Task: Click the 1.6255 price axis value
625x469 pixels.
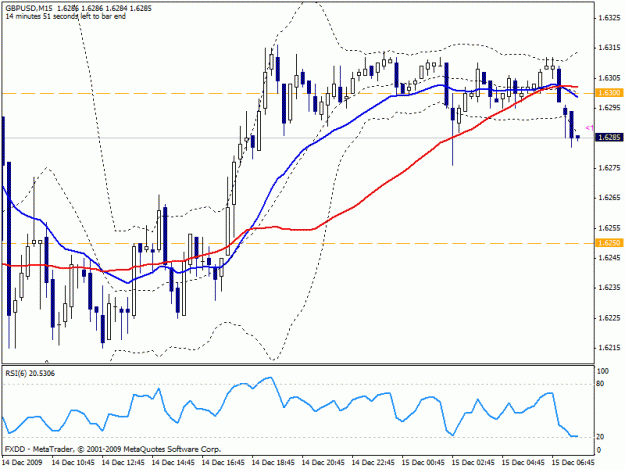Action: (610, 228)
